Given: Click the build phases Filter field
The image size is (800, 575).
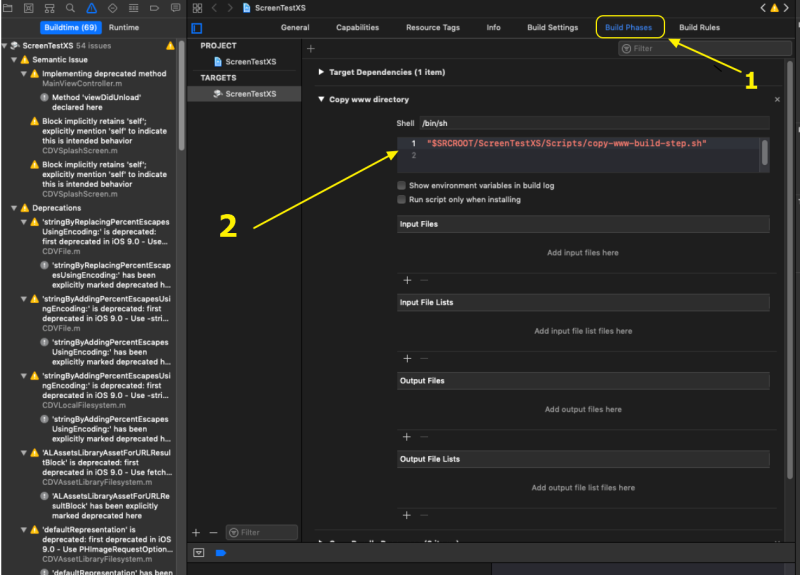Looking at the screenshot, I should [705, 48].
